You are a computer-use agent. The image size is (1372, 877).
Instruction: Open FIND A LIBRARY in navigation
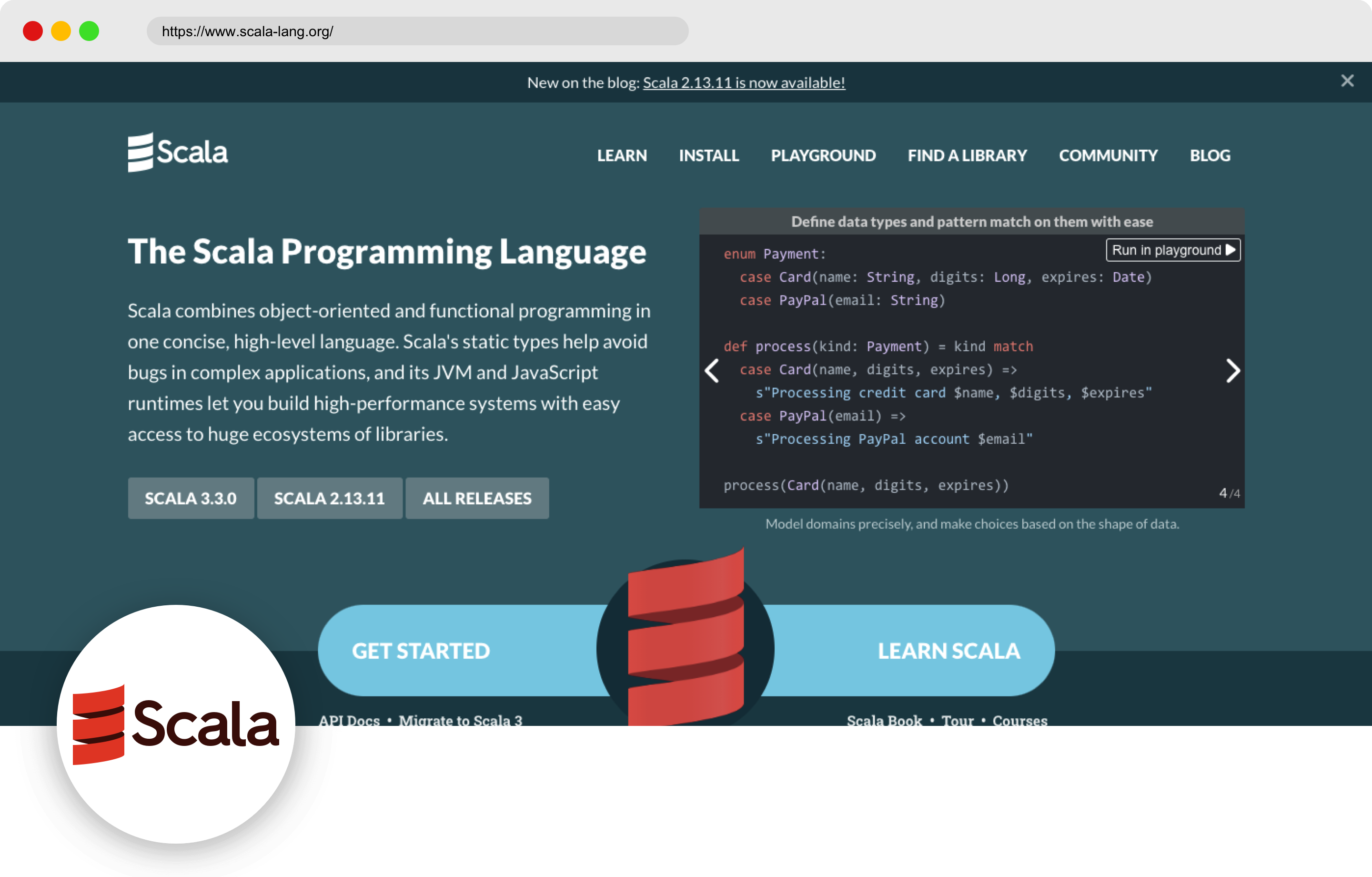pos(967,156)
